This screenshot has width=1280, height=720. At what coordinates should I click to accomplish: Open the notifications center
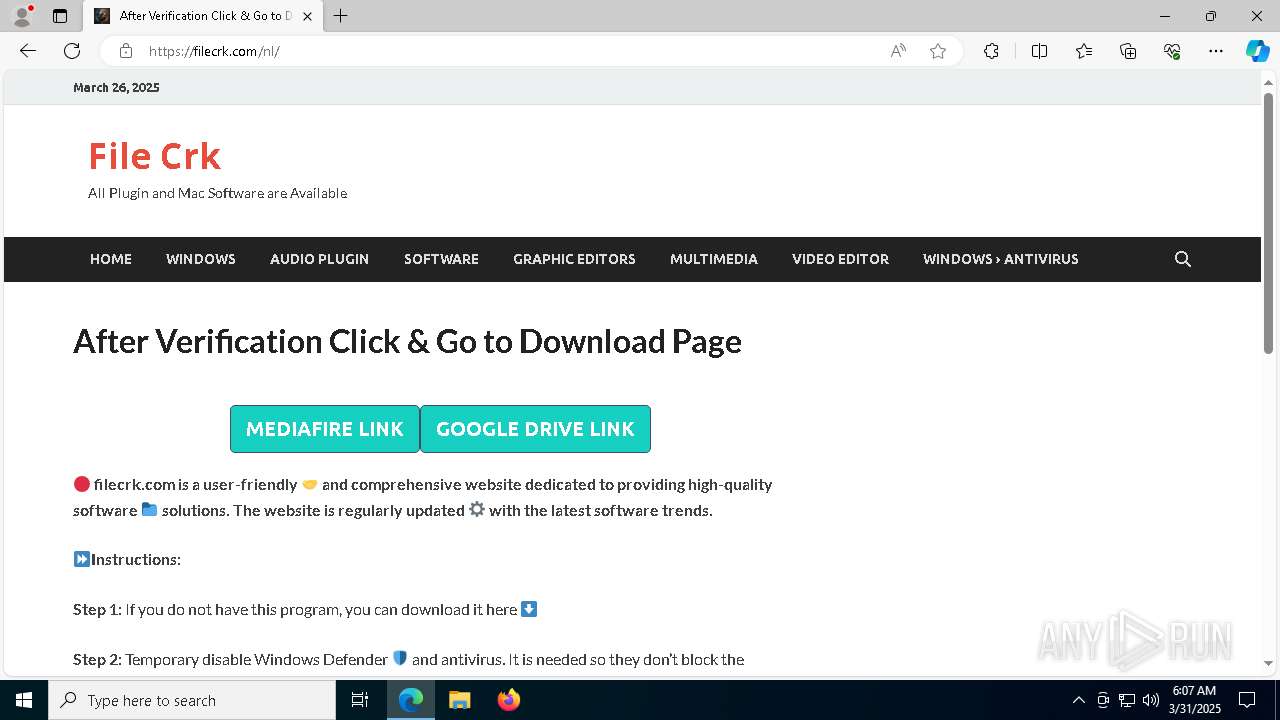pos(1247,700)
